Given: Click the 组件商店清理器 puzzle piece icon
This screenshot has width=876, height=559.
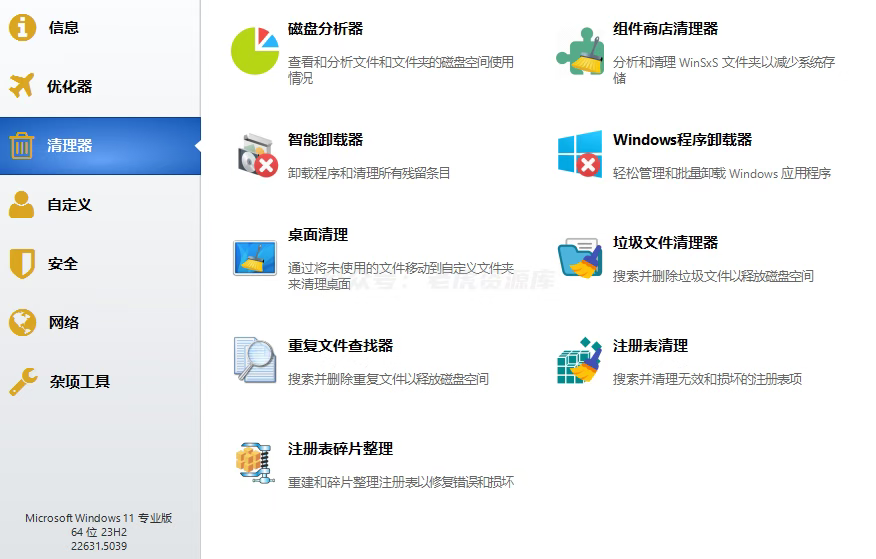Looking at the screenshot, I should [x=580, y=51].
